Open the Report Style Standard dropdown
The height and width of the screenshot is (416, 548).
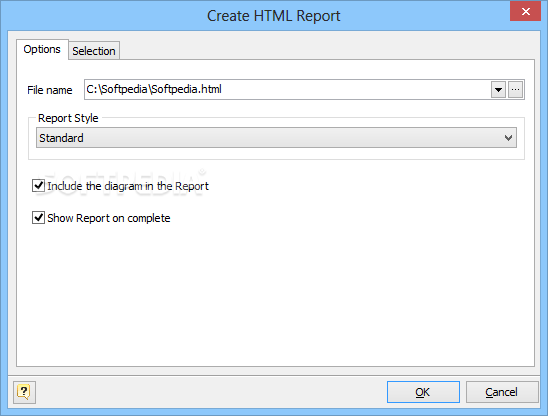[276, 138]
